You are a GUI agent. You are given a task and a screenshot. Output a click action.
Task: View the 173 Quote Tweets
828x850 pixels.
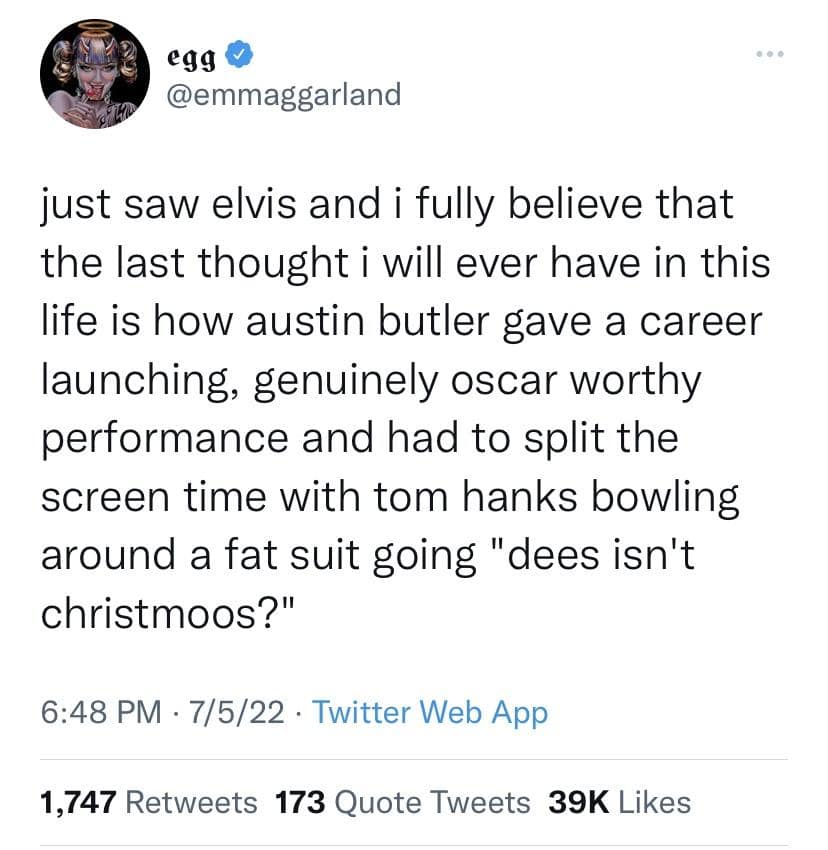[x=402, y=801]
